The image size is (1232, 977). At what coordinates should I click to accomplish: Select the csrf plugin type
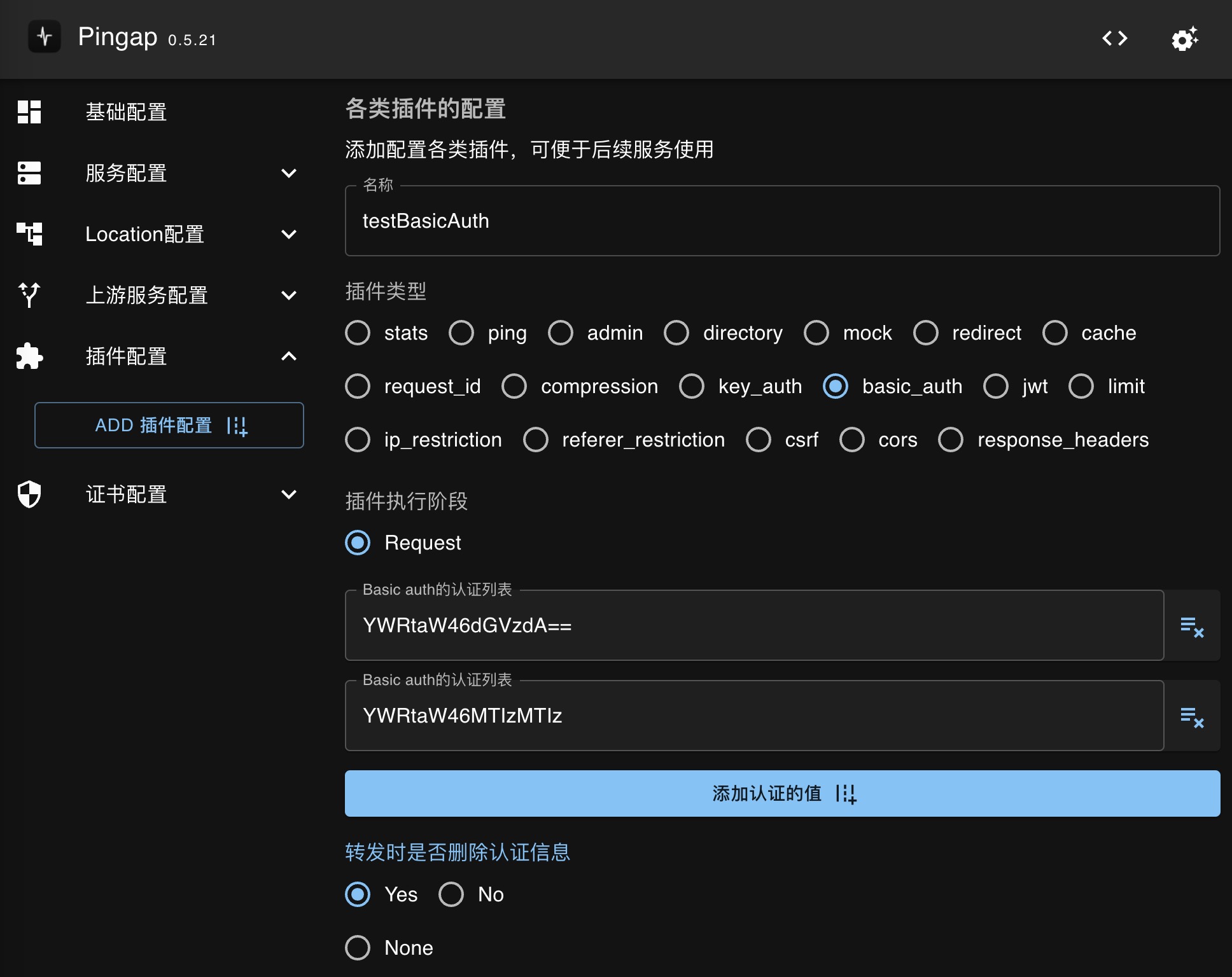pos(759,440)
